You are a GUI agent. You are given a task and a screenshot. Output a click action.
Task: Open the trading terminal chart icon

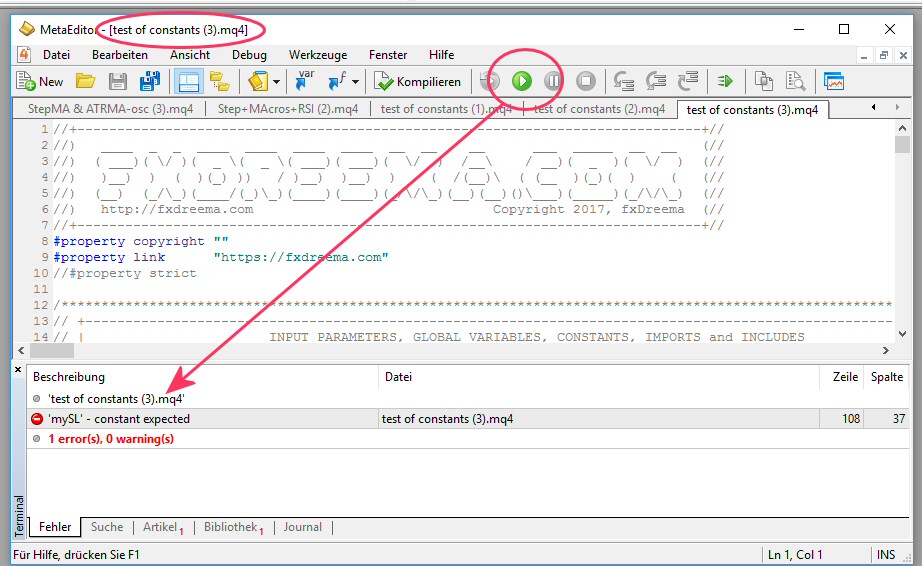834,81
